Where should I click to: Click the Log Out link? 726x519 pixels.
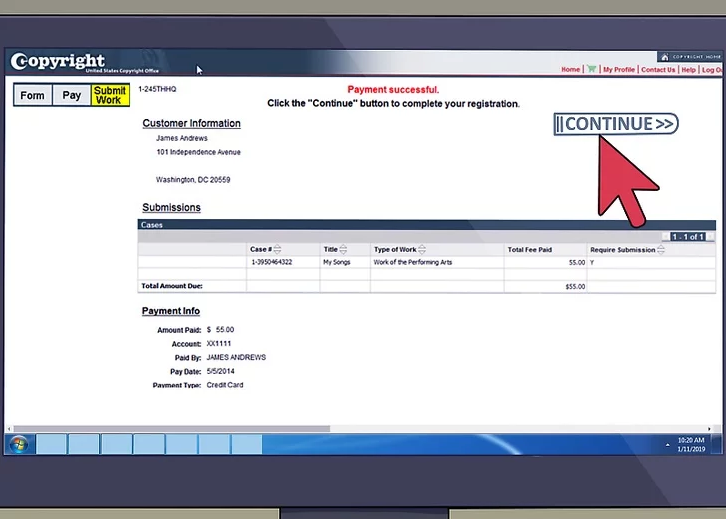pos(712,70)
